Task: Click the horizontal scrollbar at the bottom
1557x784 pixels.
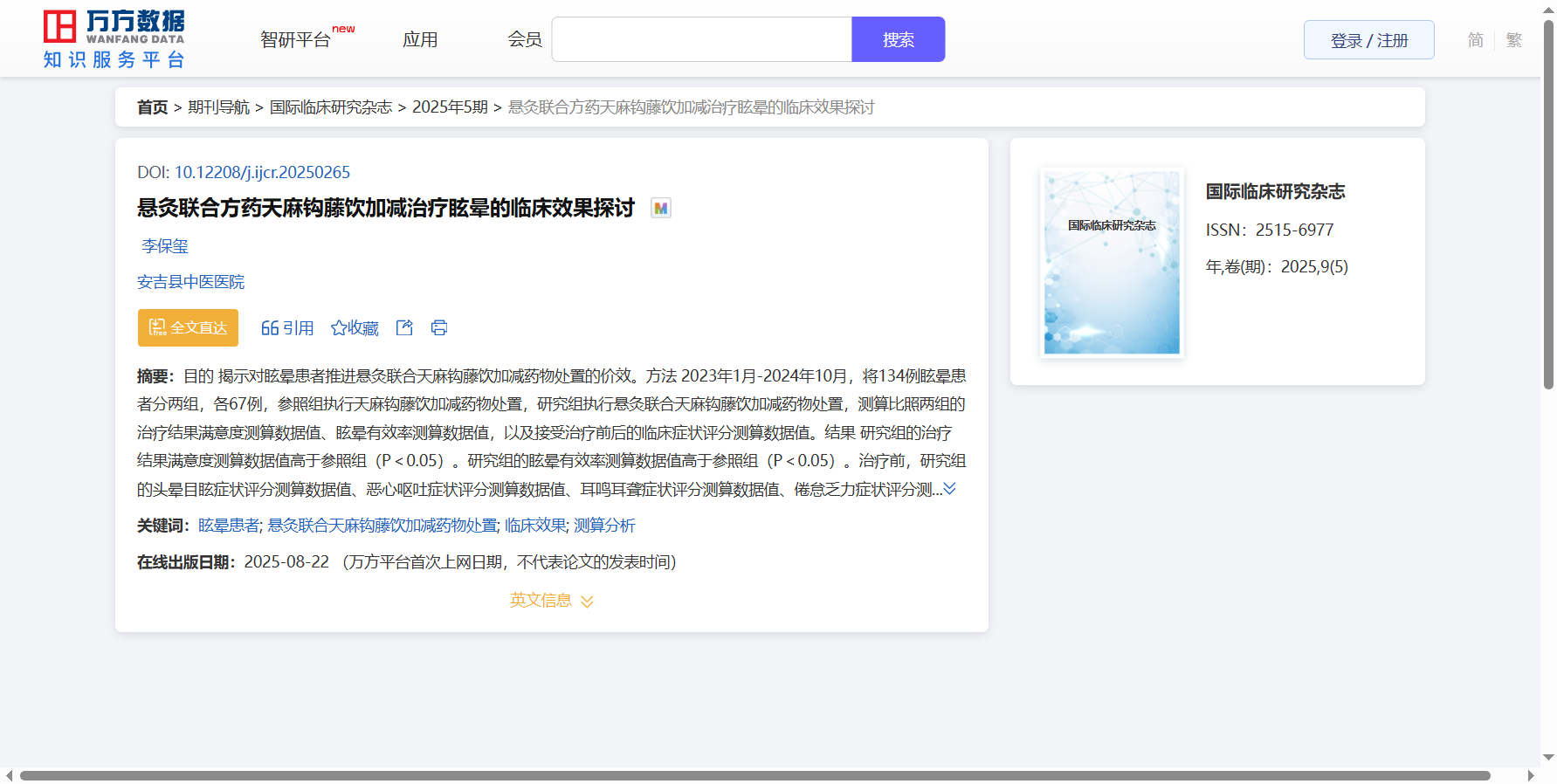Action: 754,775
